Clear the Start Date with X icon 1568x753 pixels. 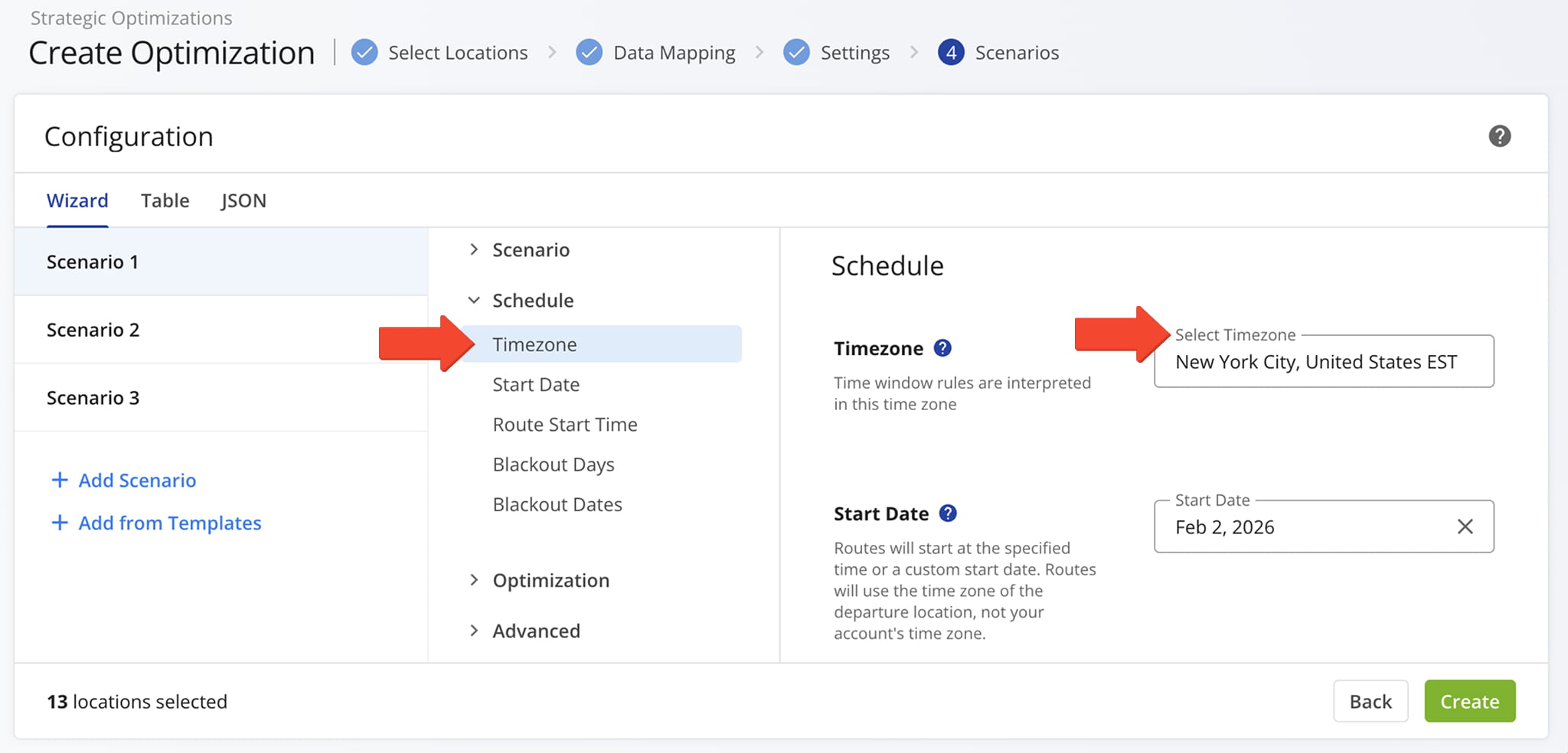pyautogui.click(x=1465, y=526)
